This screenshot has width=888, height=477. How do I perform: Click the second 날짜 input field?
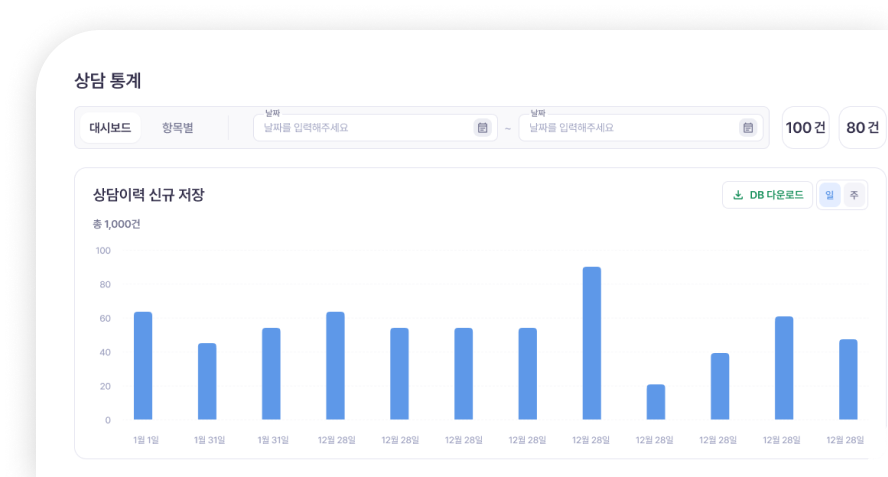pyautogui.click(x=630, y=128)
